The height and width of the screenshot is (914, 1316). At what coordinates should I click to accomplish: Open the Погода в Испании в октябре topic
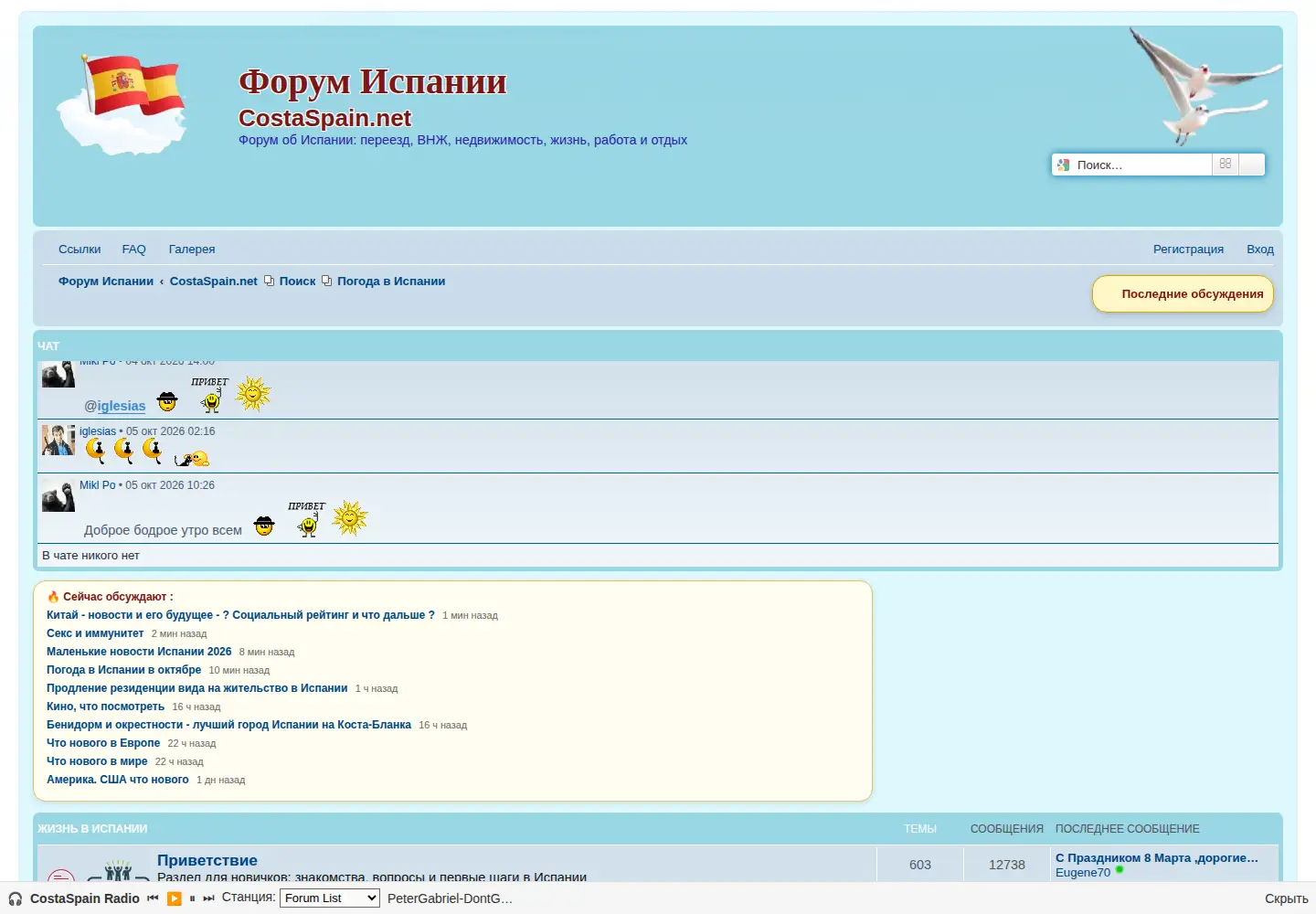(x=123, y=670)
